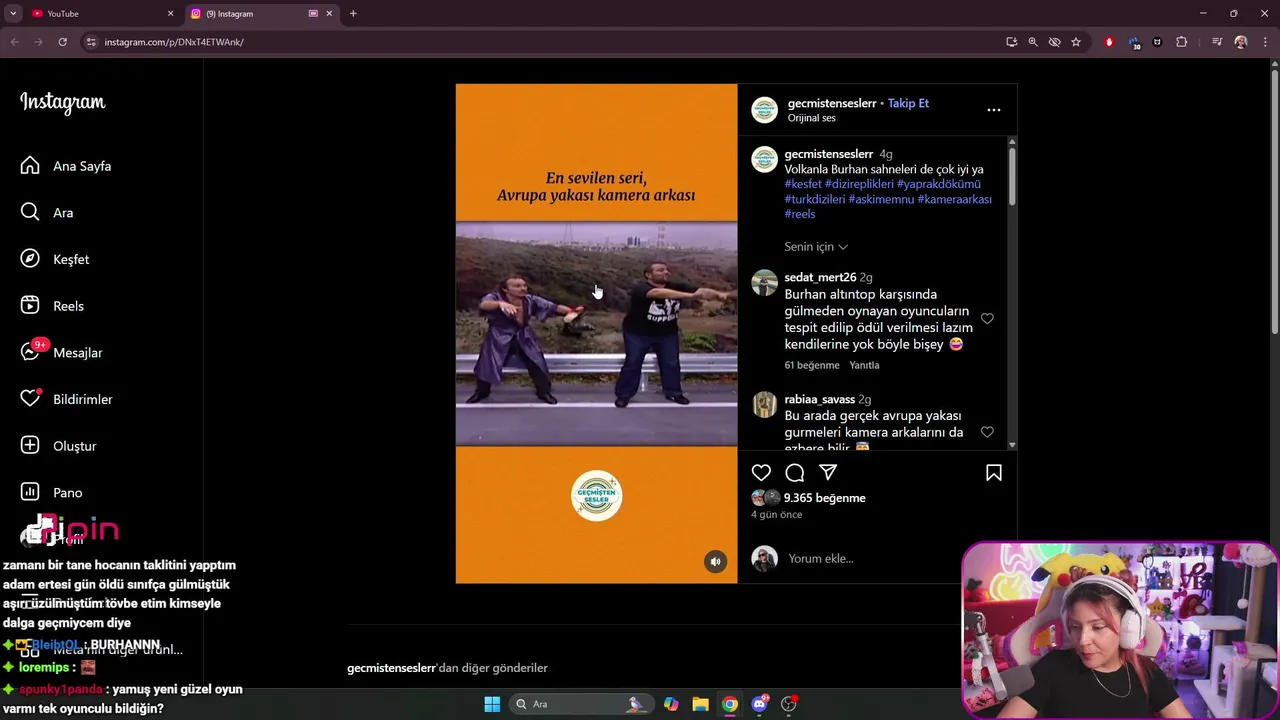
Task: Open tab search dropdown arrow
Action: coord(13,14)
